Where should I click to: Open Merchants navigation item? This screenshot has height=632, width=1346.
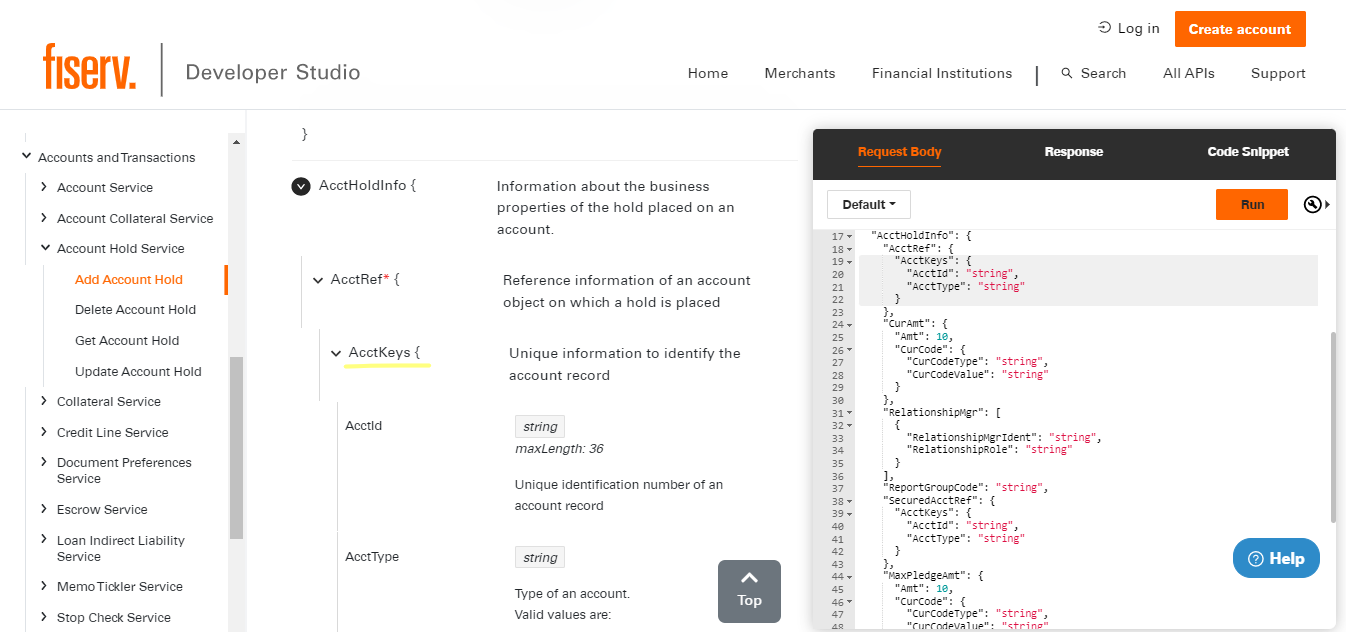(x=800, y=73)
